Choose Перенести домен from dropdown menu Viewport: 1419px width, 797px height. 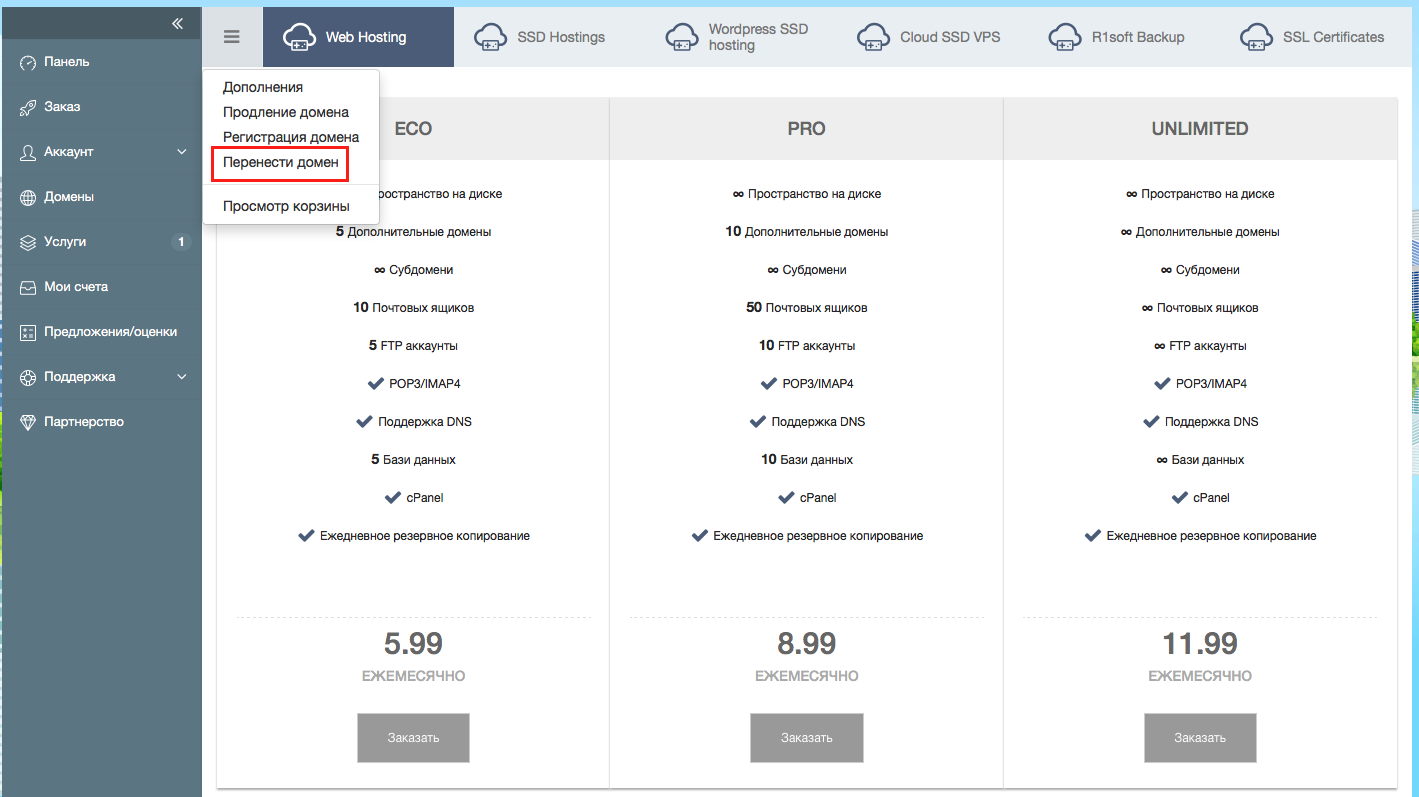click(x=280, y=162)
